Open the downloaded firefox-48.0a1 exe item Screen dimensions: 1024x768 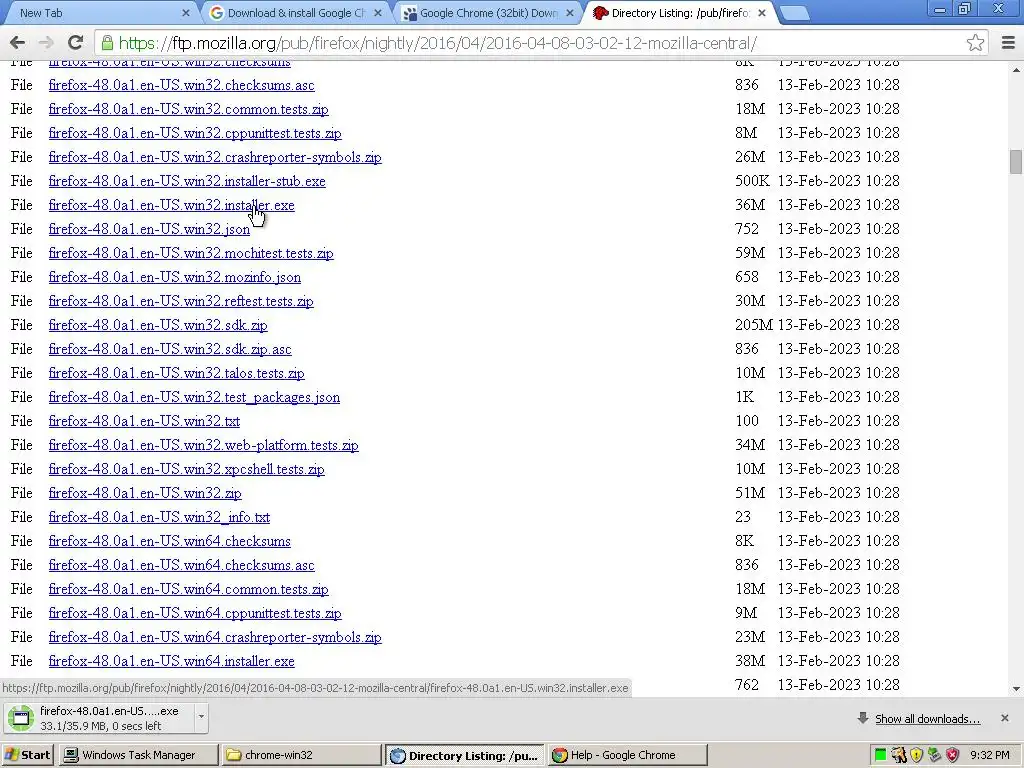(99, 718)
